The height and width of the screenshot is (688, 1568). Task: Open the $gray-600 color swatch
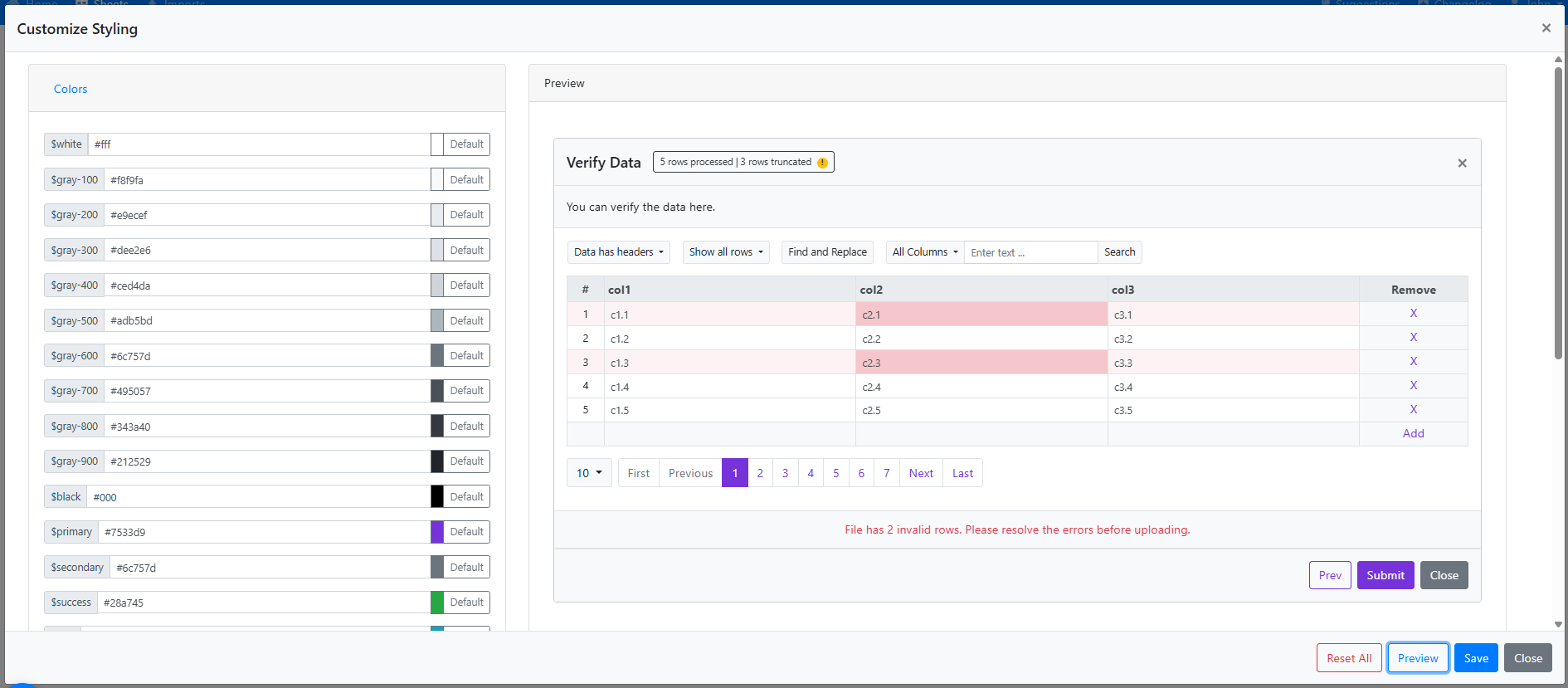tap(437, 355)
